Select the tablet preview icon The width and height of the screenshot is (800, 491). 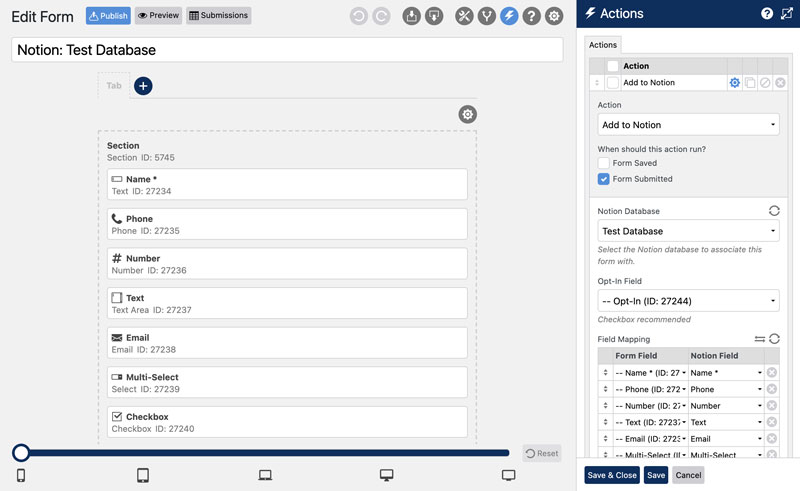click(143, 475)
